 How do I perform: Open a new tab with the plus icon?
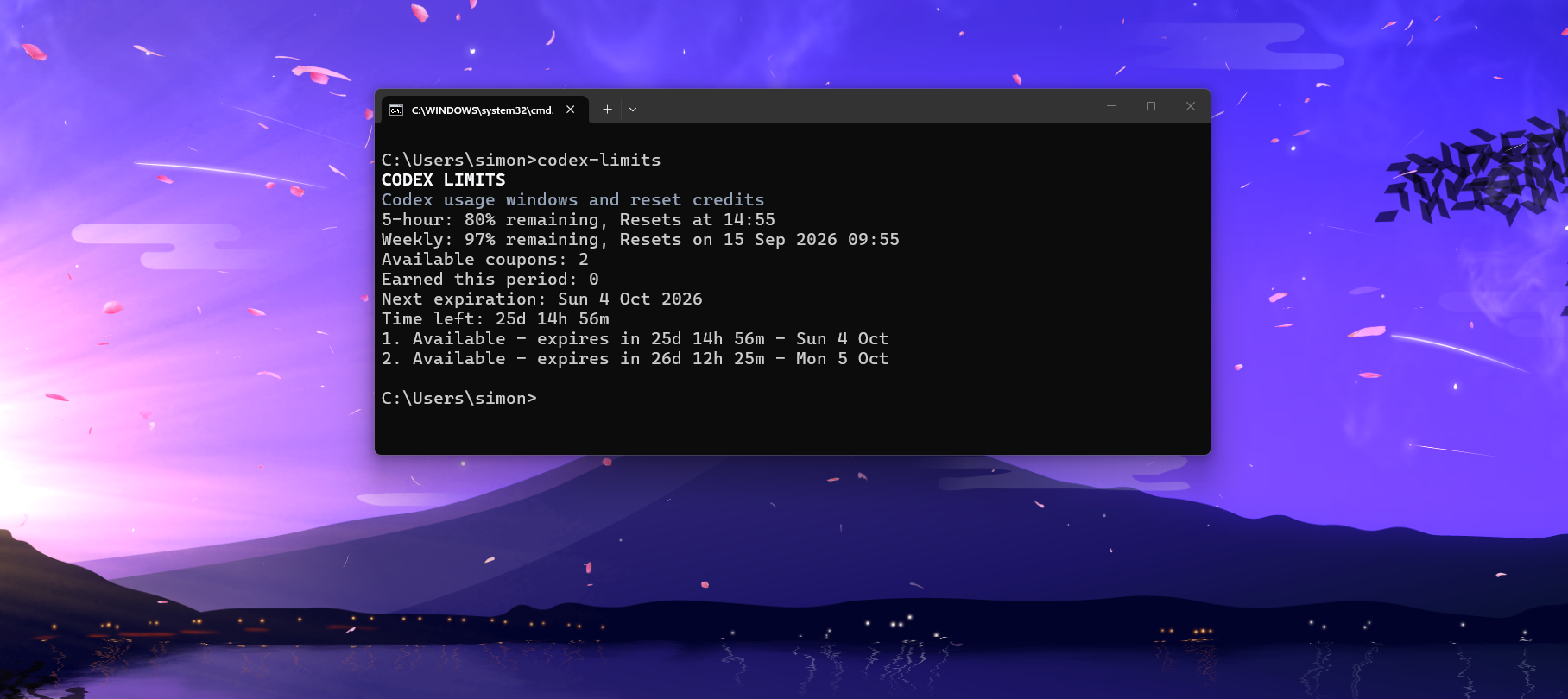[607, 110]
